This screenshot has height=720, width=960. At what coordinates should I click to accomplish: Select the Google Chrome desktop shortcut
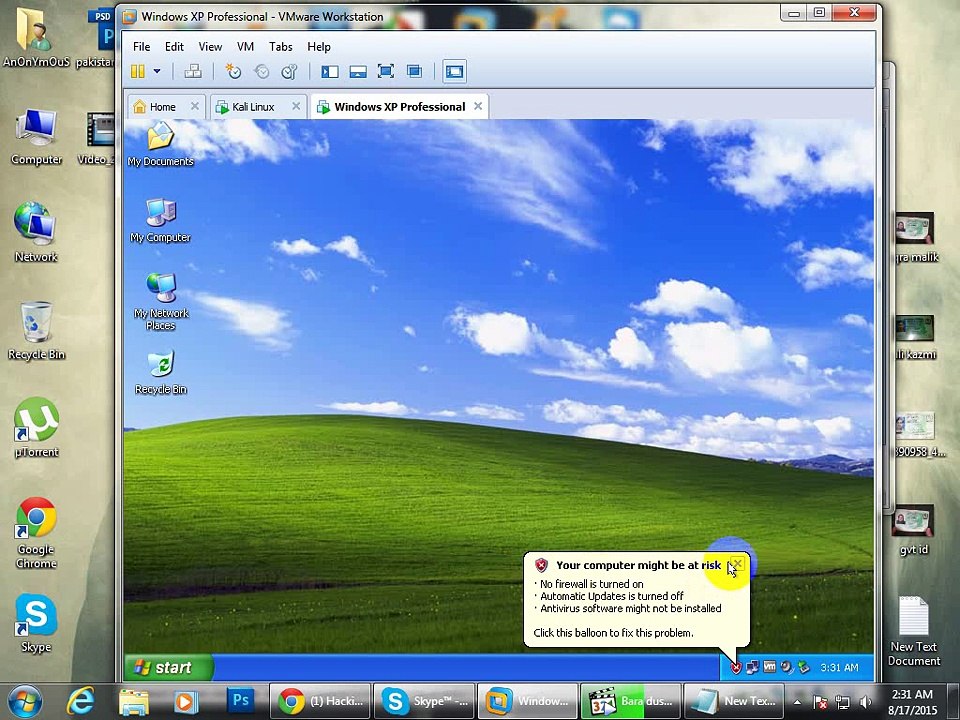(x=36, y=533)
